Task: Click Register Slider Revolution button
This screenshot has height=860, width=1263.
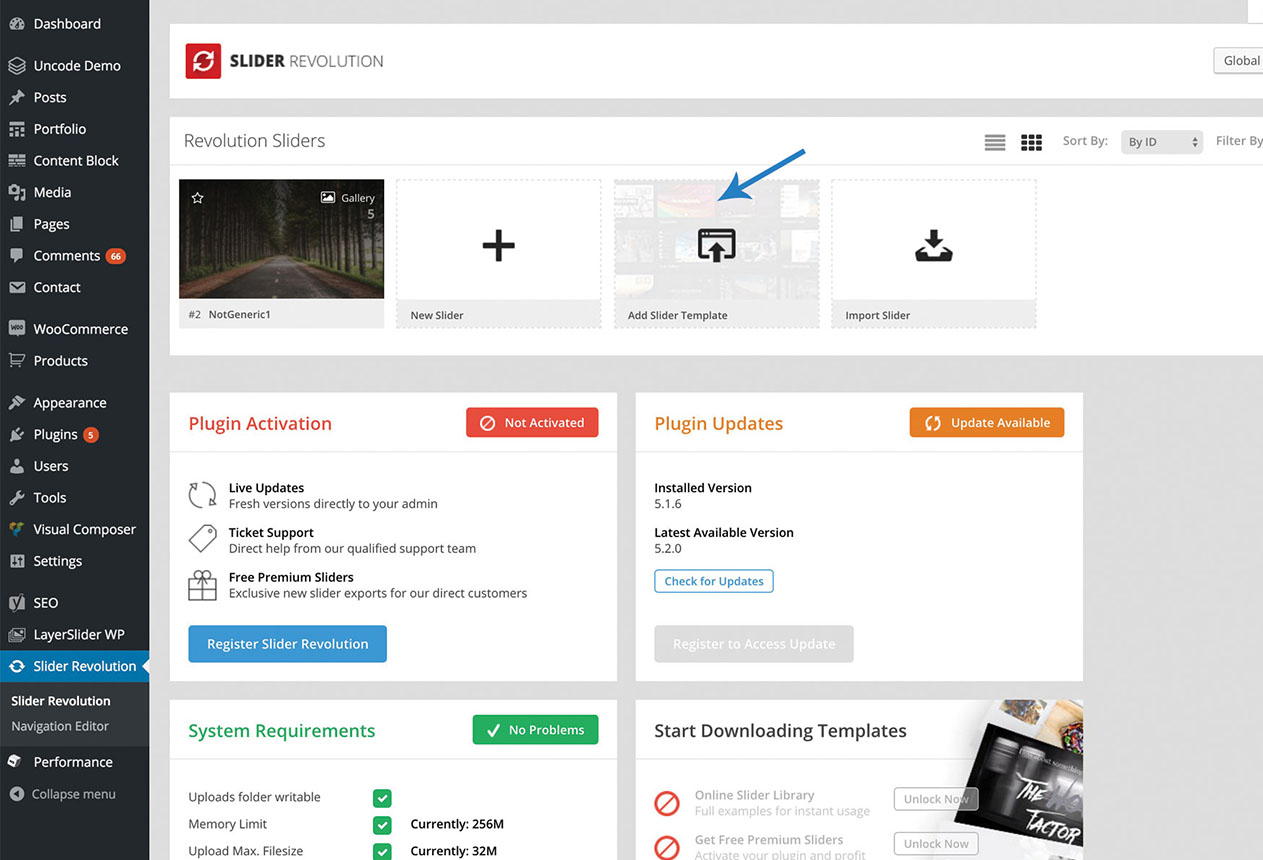Action: tap(287, 644)
